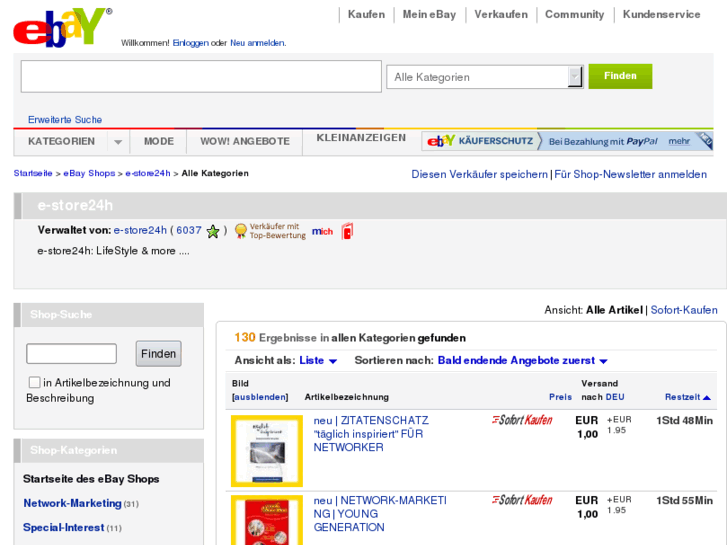The height and width of the screenshot is (545, 727).
Task: Open the ZITATENSCHATZ book thumbnail
Action: click(x=267, y=451)
